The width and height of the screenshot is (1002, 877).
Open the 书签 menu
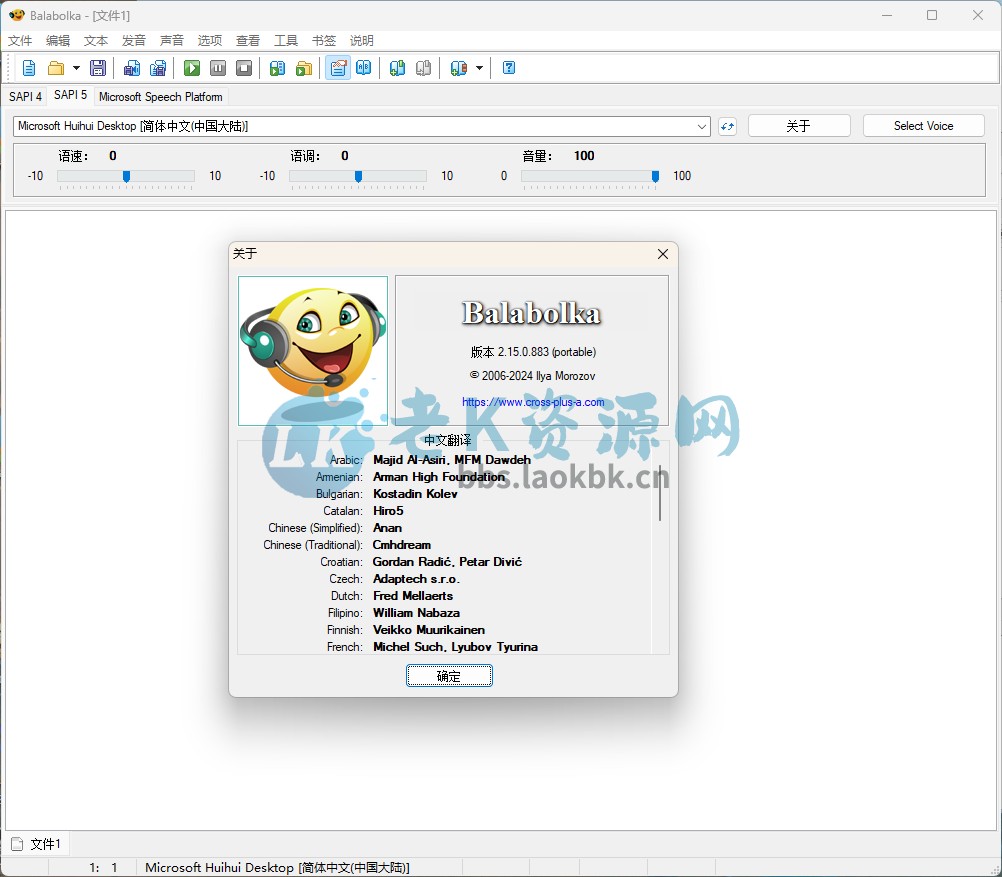point(324,41)
